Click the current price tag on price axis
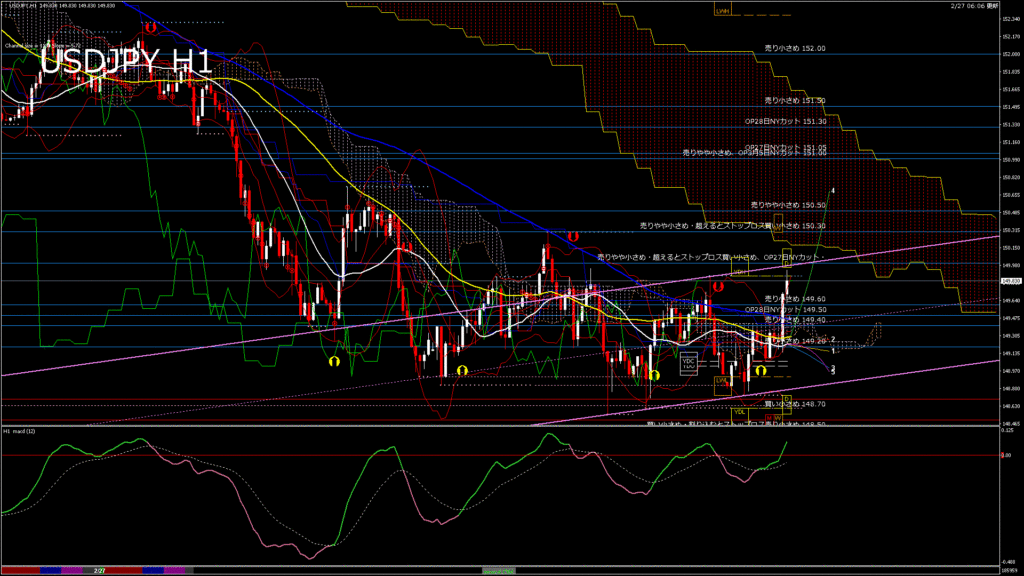The width and height of the screenshot is (1024, 576). (x=1010, y=283)
